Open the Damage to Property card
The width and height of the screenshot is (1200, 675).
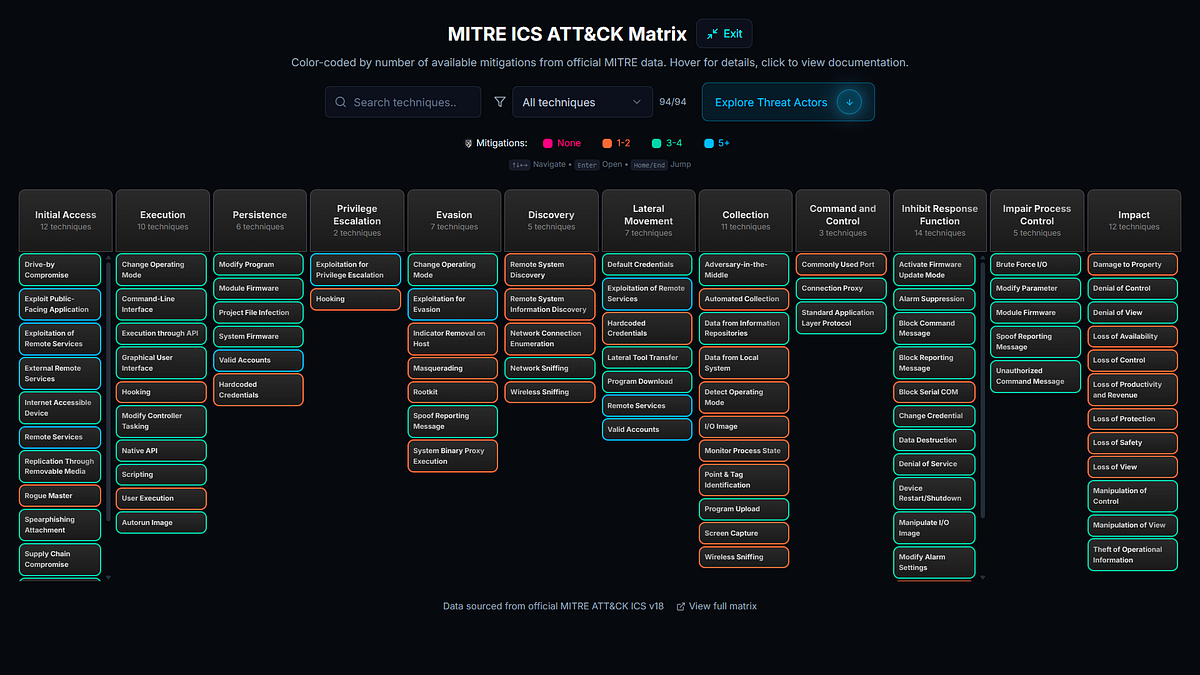point(1133,265)
